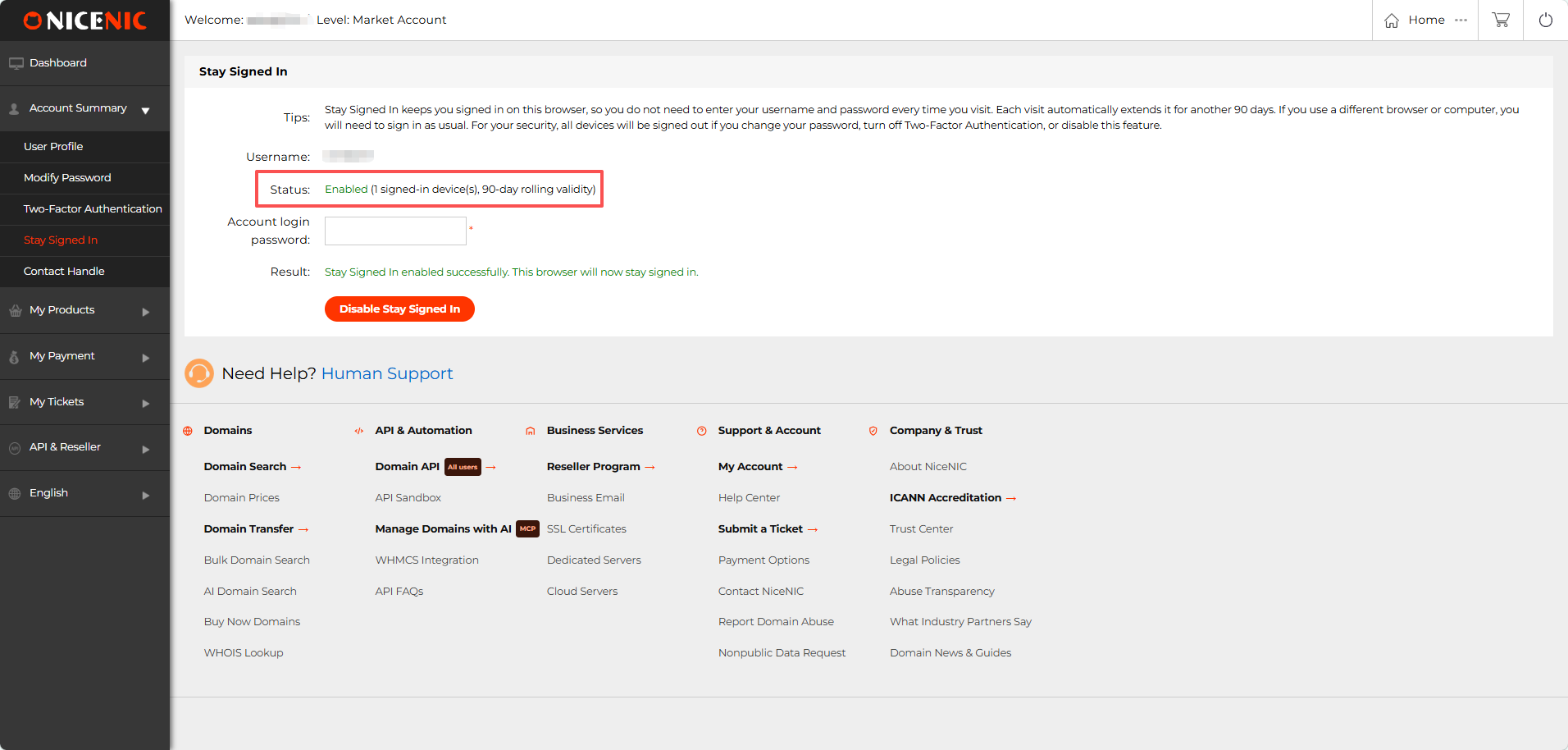Expand the English language submenu arrow

(x=146, y=496)
